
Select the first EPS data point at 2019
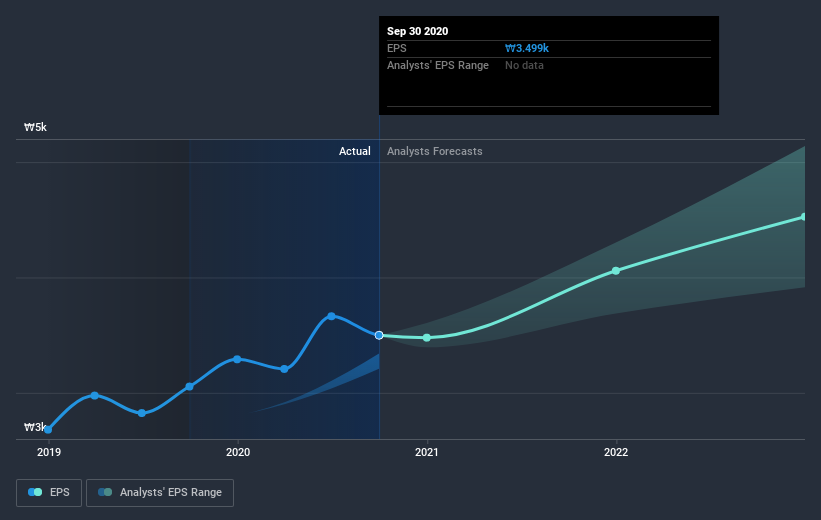(48, 429)
